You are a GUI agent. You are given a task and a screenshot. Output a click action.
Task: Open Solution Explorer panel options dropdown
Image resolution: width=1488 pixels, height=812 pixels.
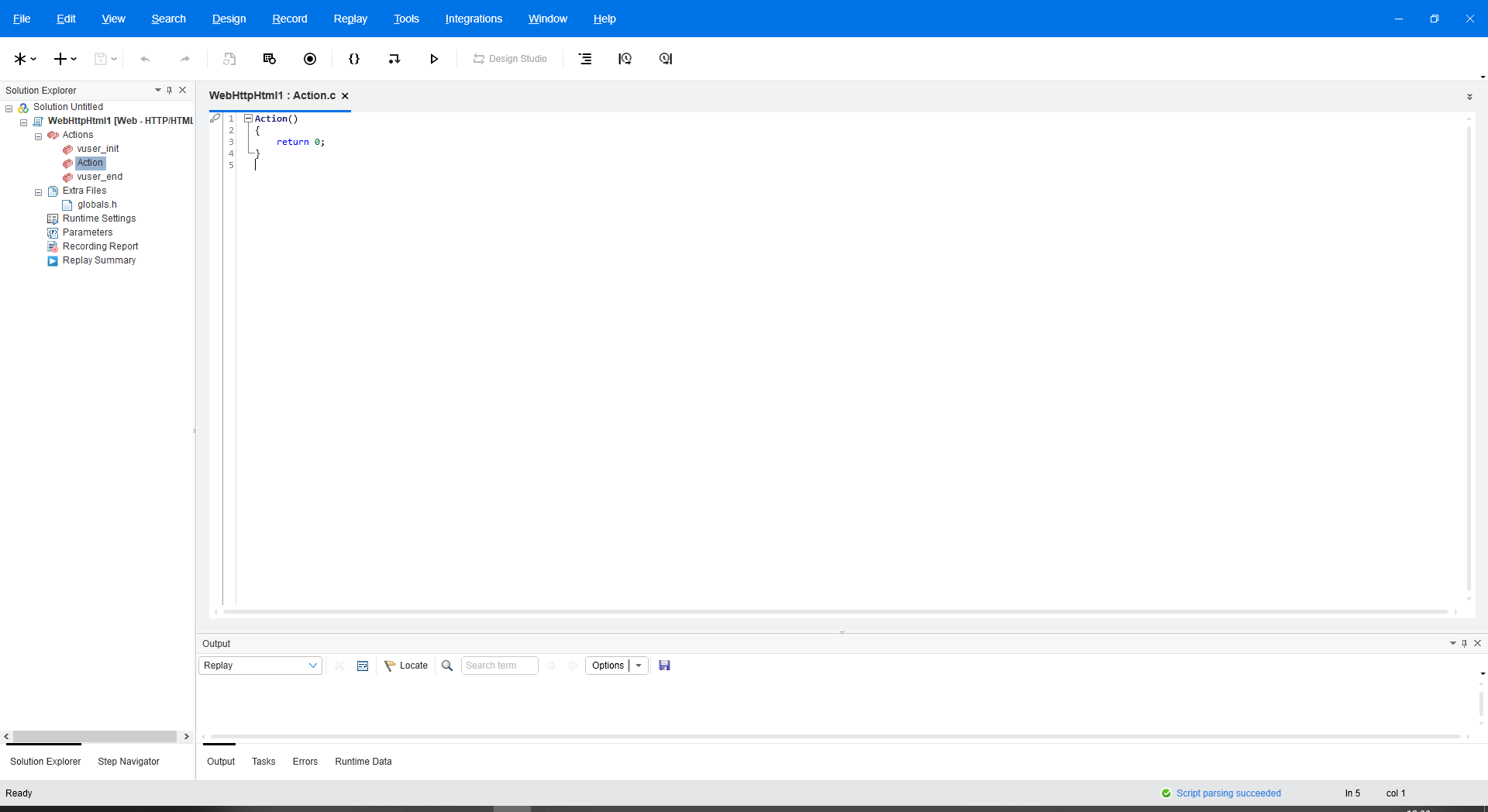click(x=158, y=91)
